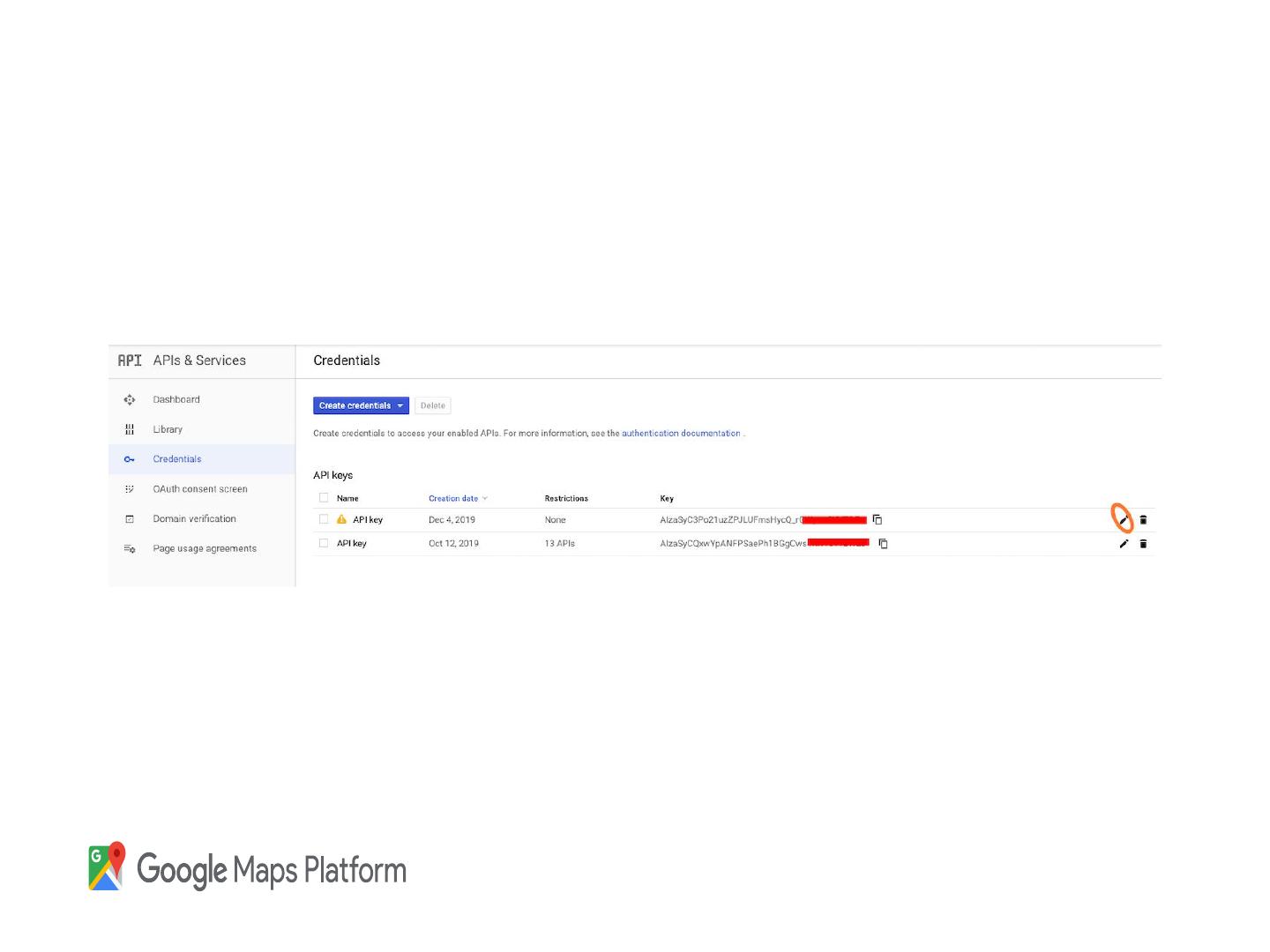This screenshot has width=1270, height=952.
Task: Open Domain verification page
Action: (195, 519)
